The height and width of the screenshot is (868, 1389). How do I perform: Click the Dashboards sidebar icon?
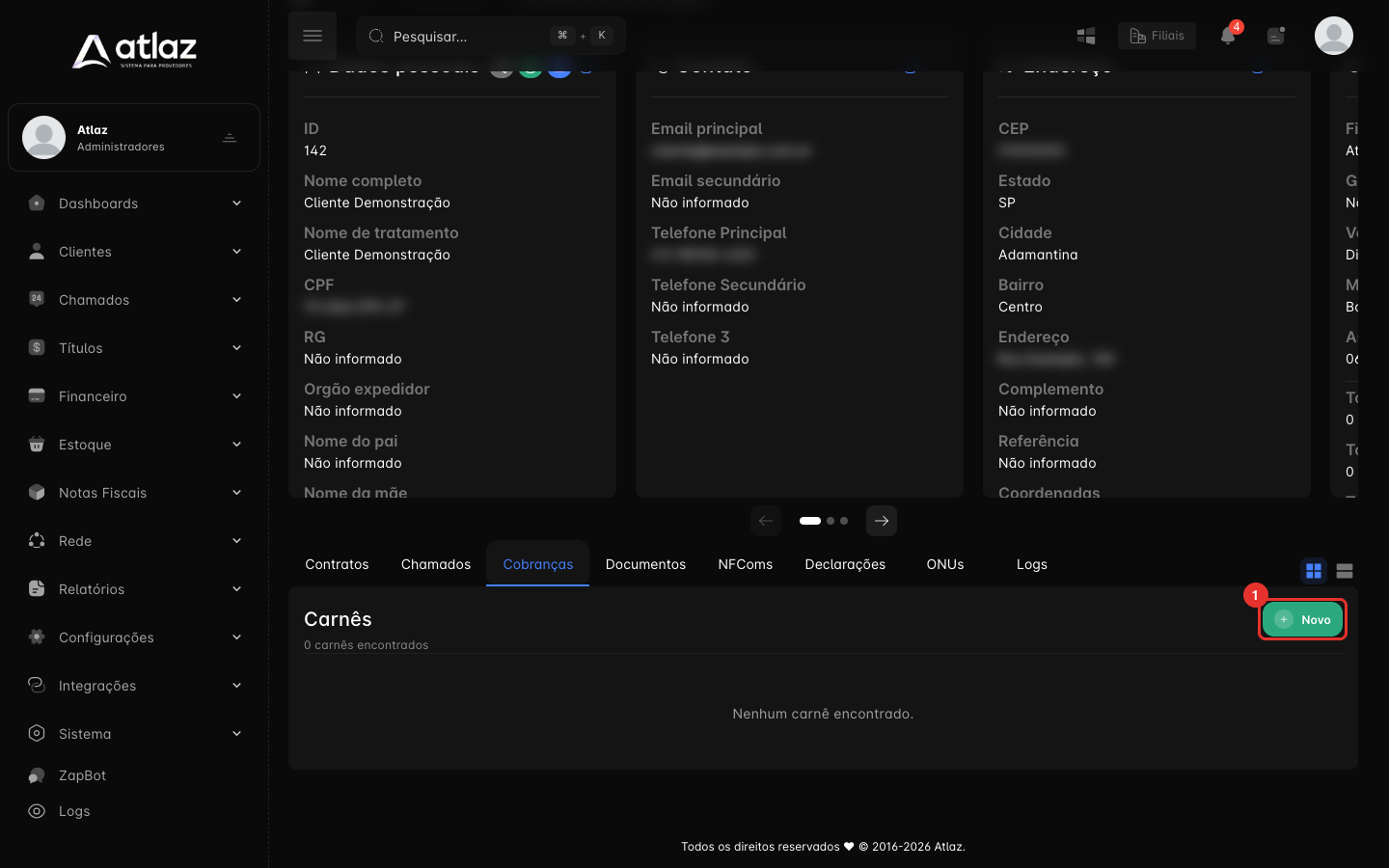click(x=37, y=203)
